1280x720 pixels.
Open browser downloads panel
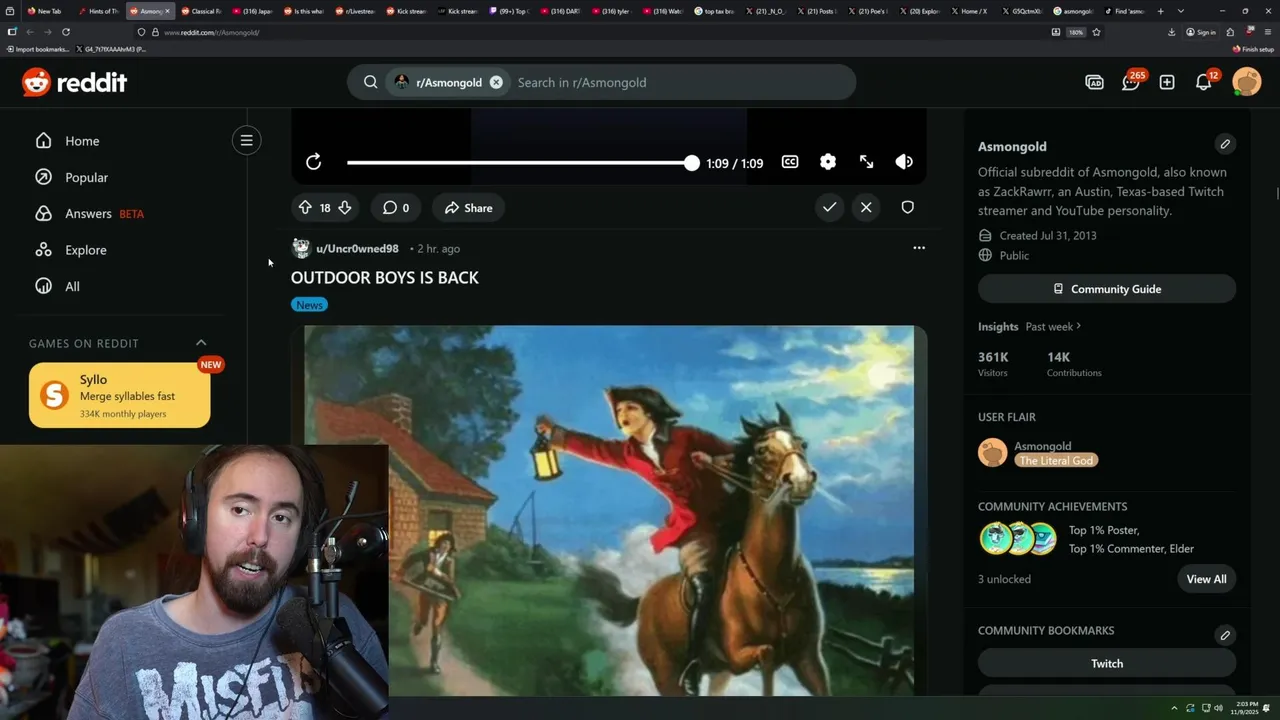coord(1171,32)
